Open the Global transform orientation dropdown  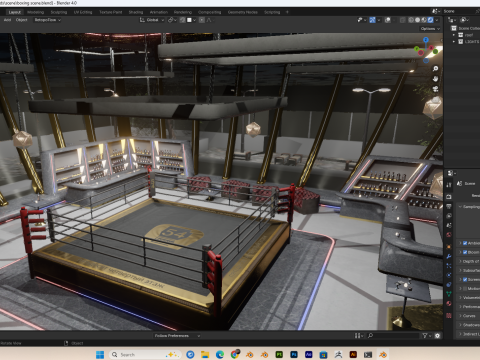[152, 20]
